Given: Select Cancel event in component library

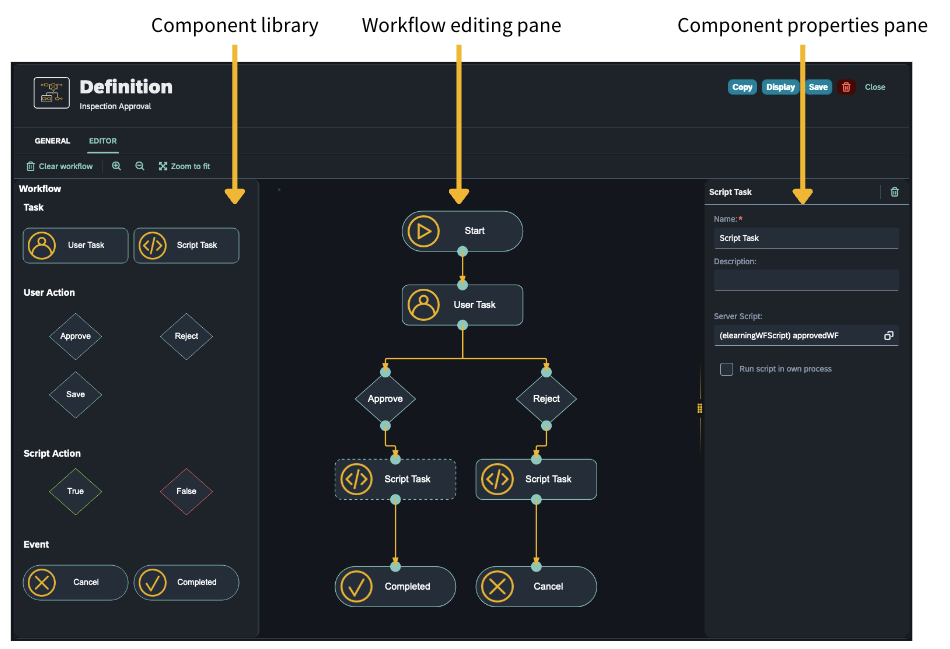Looking at the screenshot, I should click(x=76, y=582).
